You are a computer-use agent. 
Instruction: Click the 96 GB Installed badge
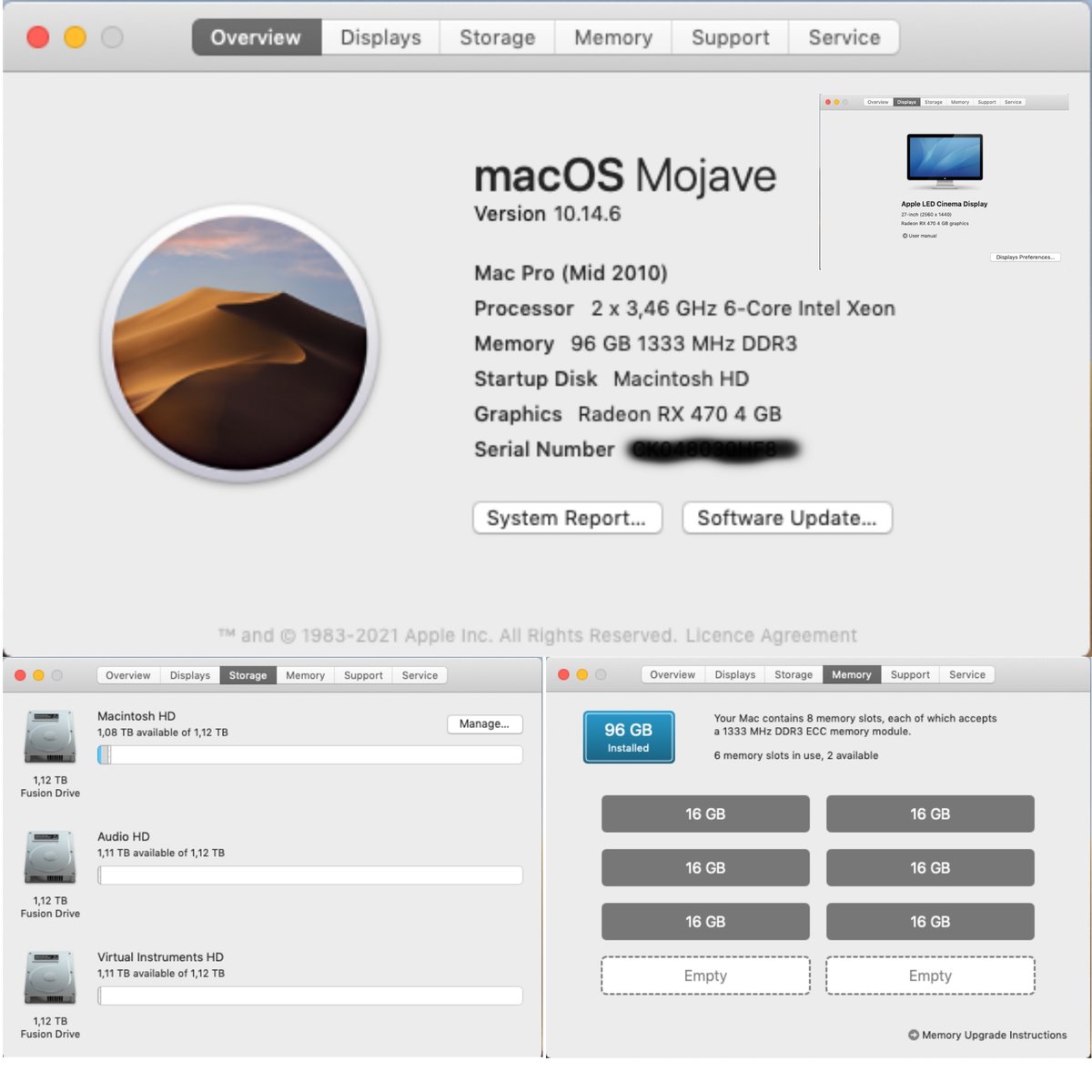629,737
